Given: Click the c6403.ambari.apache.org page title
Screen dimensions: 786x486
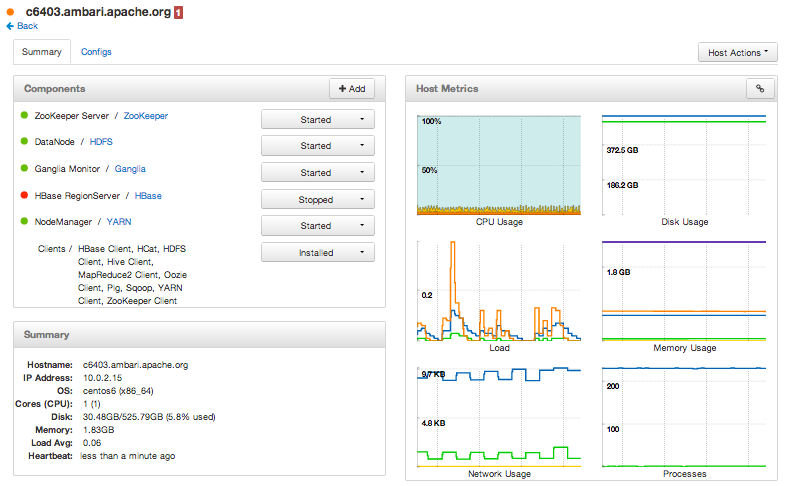Looking at the screenshot, I should coord(98,12).
